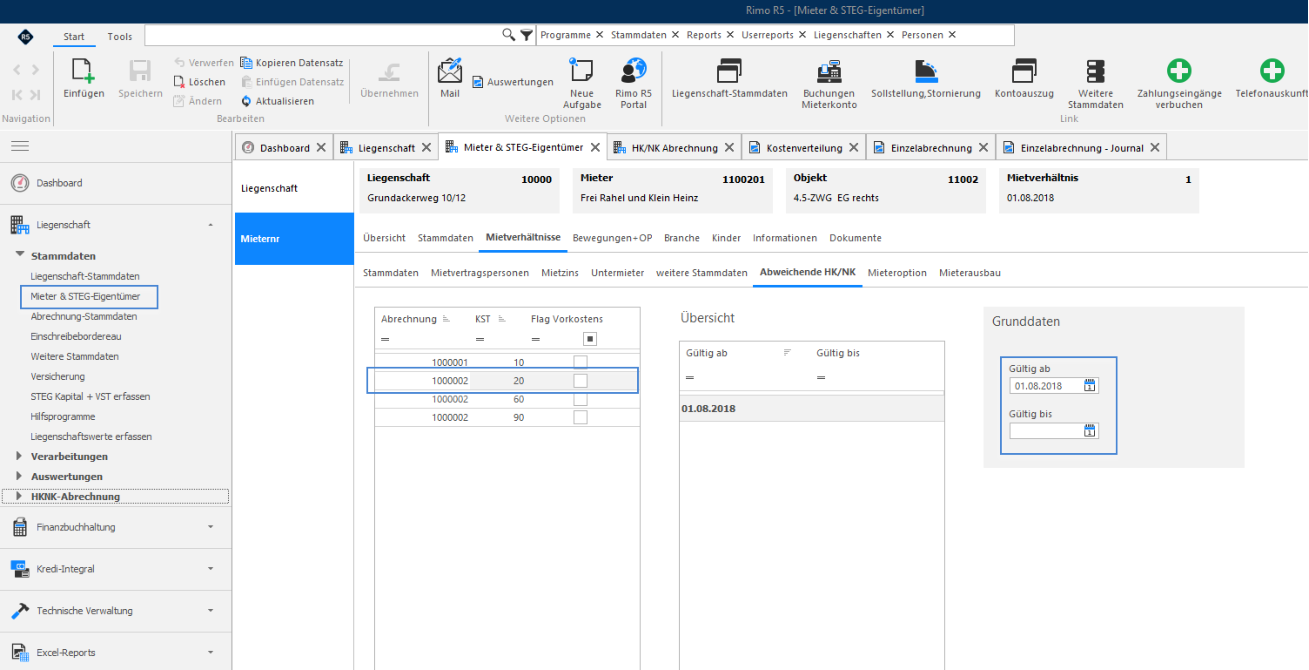Open the Gültig ab date picker

coord(1090,385)
